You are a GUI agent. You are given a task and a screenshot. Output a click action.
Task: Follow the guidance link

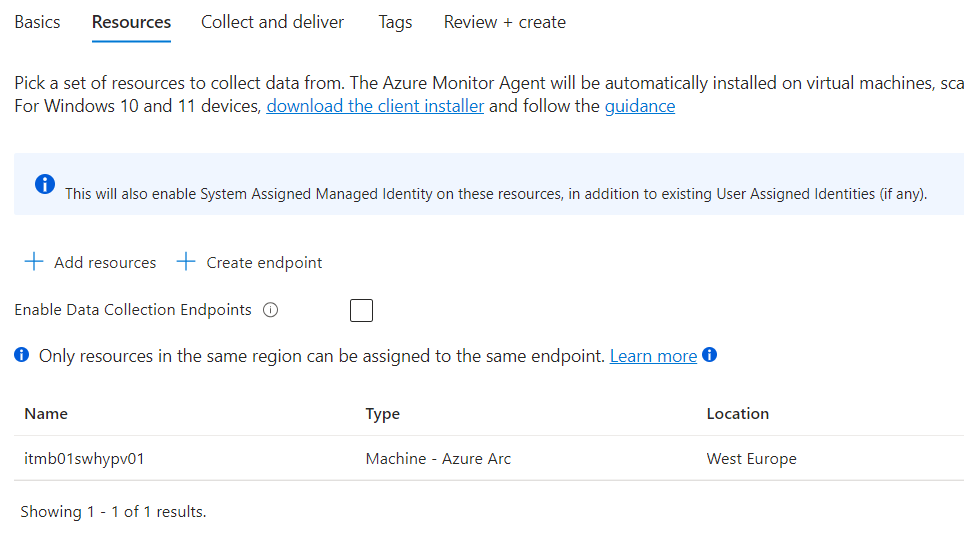pyautogui.click(x=639, y=106)
